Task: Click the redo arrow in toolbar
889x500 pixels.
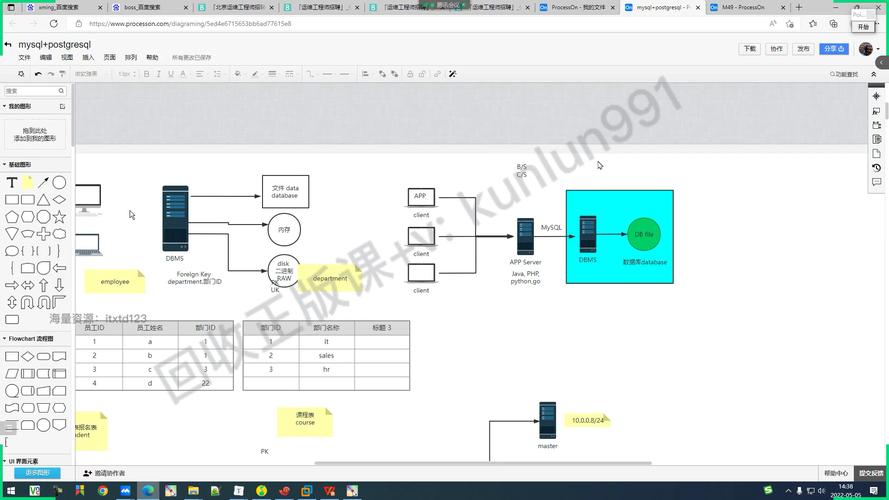Action: pyautogui.click(x=50, y=74)
